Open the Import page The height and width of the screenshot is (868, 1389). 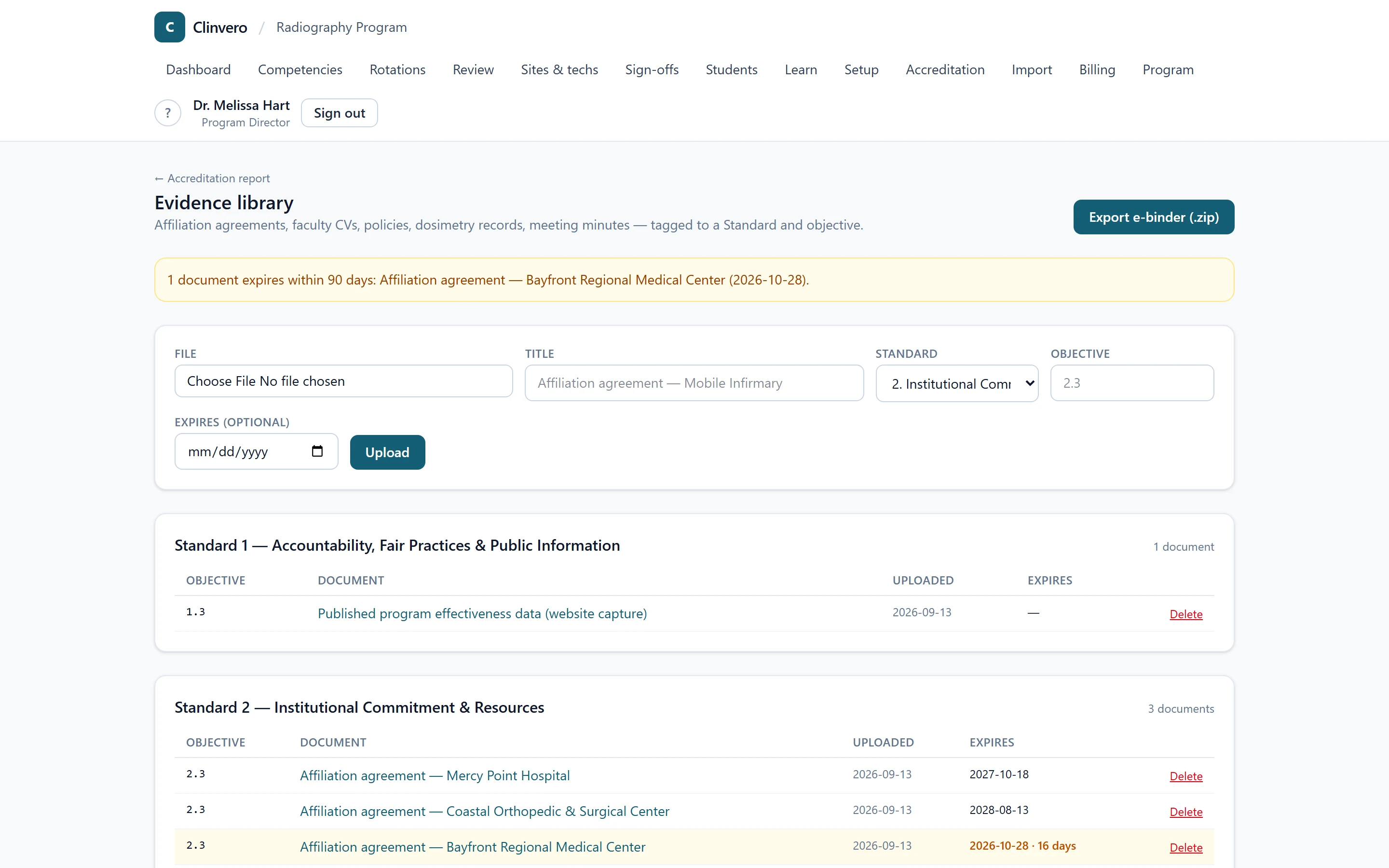tap(1032, 69)
